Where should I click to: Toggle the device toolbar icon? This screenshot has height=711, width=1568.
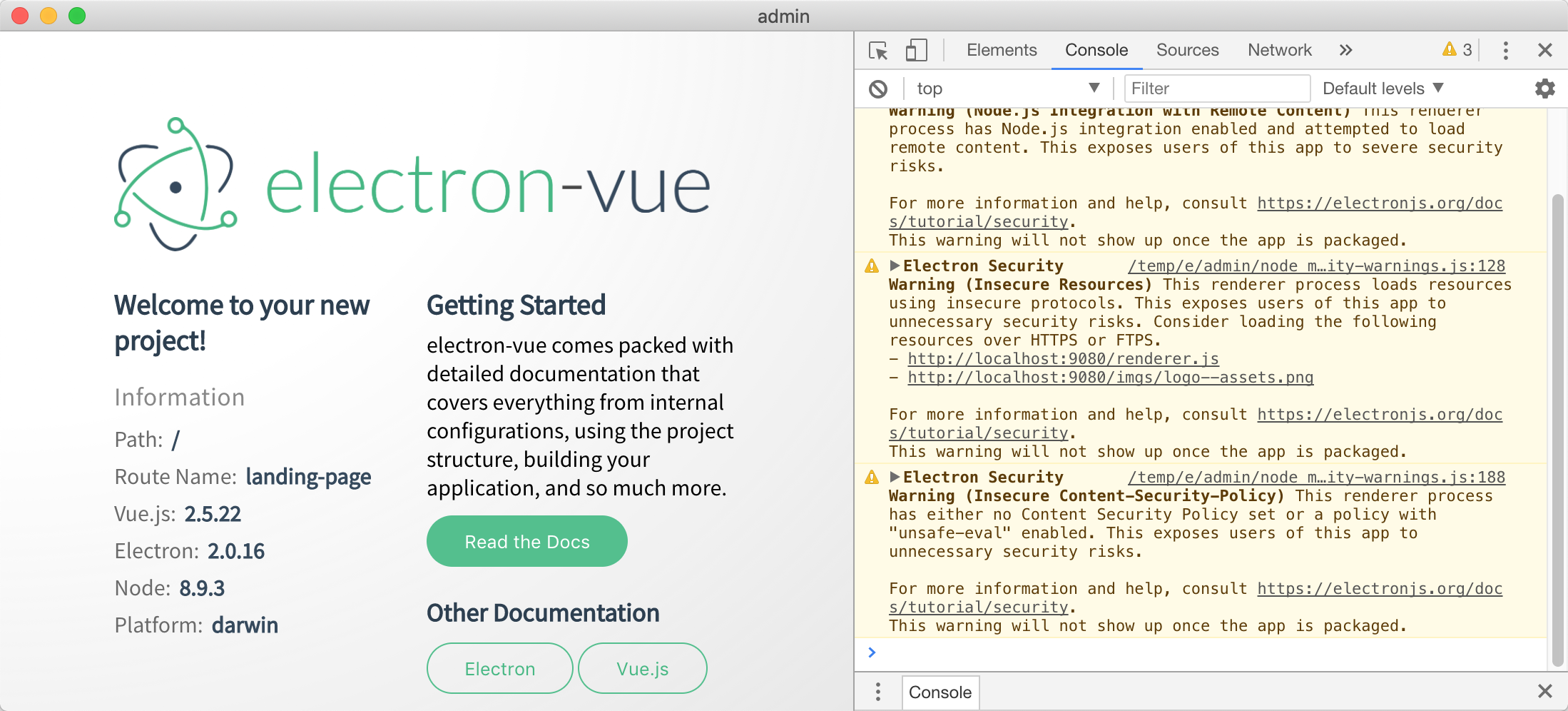pyautogui.click(x=916, y=51)
